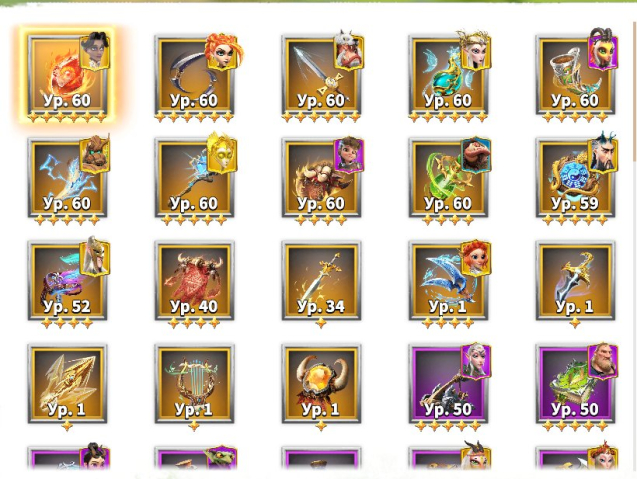Select the golden arrowhead artifact
This screenshot has width=637, height=479.
pos(67,384)
